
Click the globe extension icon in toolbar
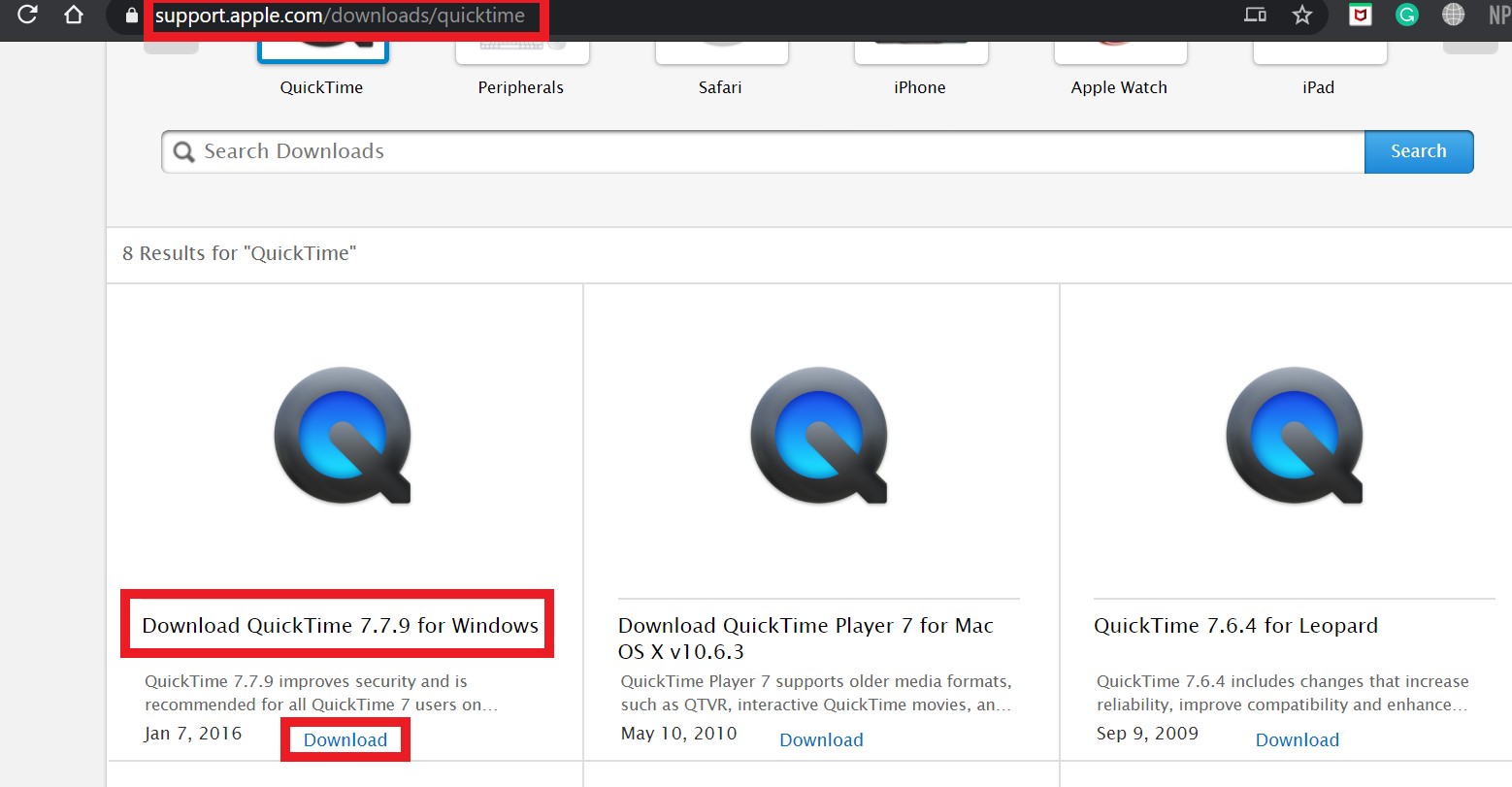(x=1453, y=15)
